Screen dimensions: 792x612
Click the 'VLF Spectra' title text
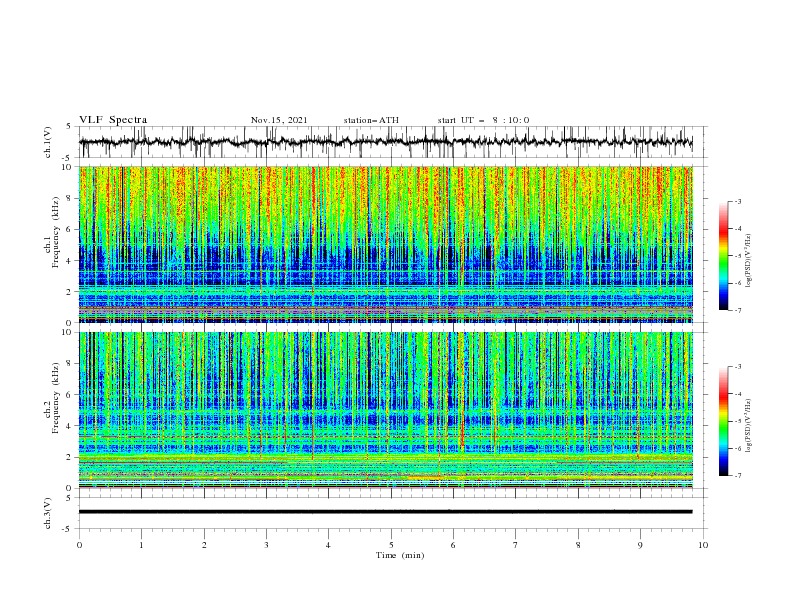pyautogui.click(x=113, y=120)
